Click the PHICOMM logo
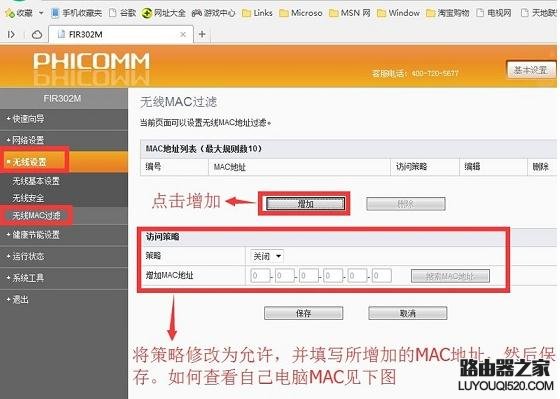The image size is (560, 399). (x=91, y=61)
